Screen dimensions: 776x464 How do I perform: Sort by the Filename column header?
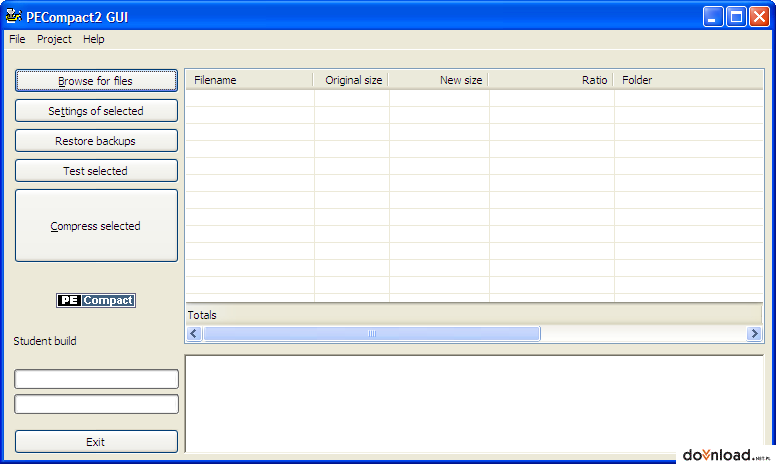(x=249, y=80)
